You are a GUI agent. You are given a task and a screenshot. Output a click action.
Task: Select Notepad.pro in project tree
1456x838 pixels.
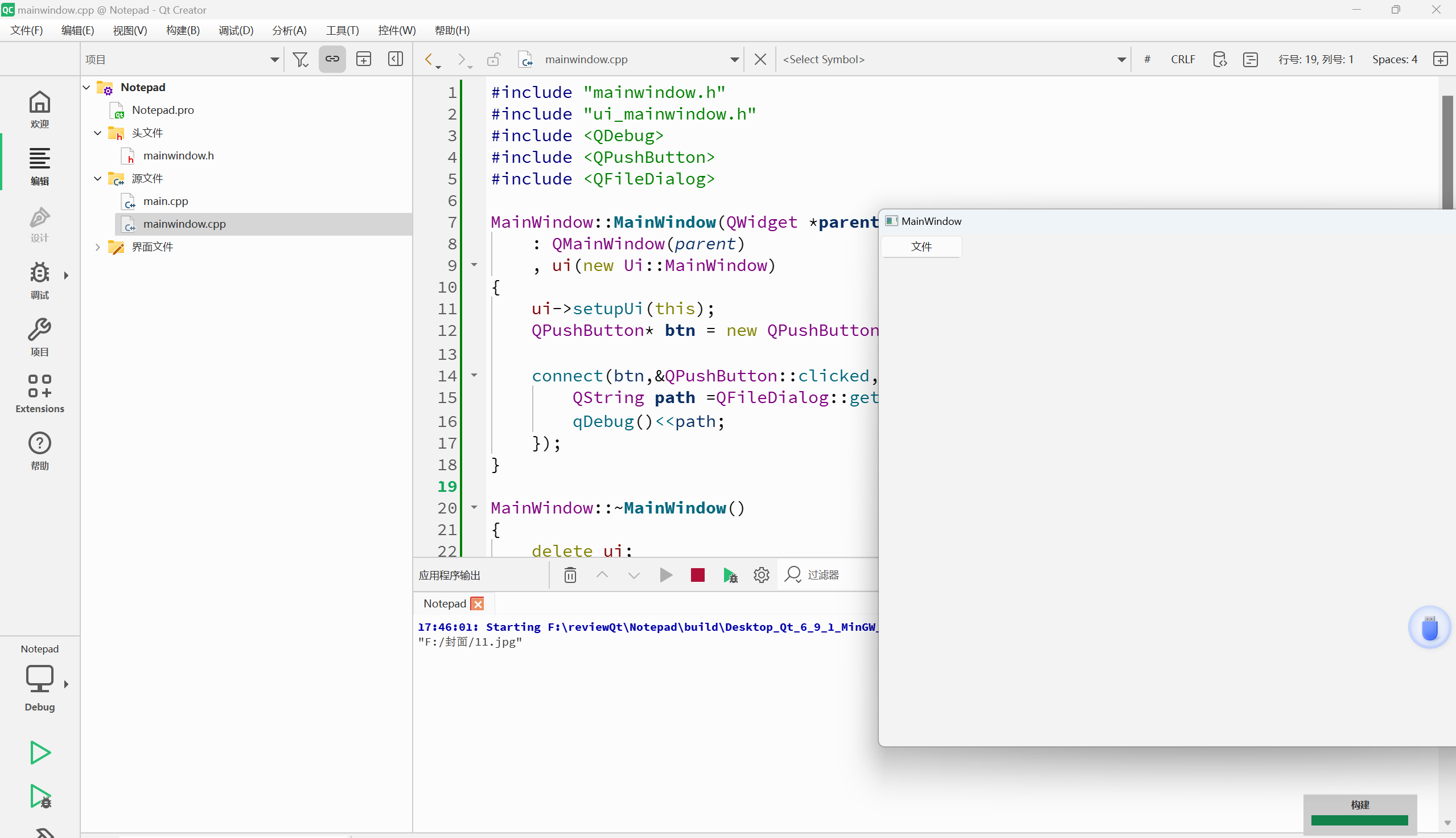[x=163, y=110]
